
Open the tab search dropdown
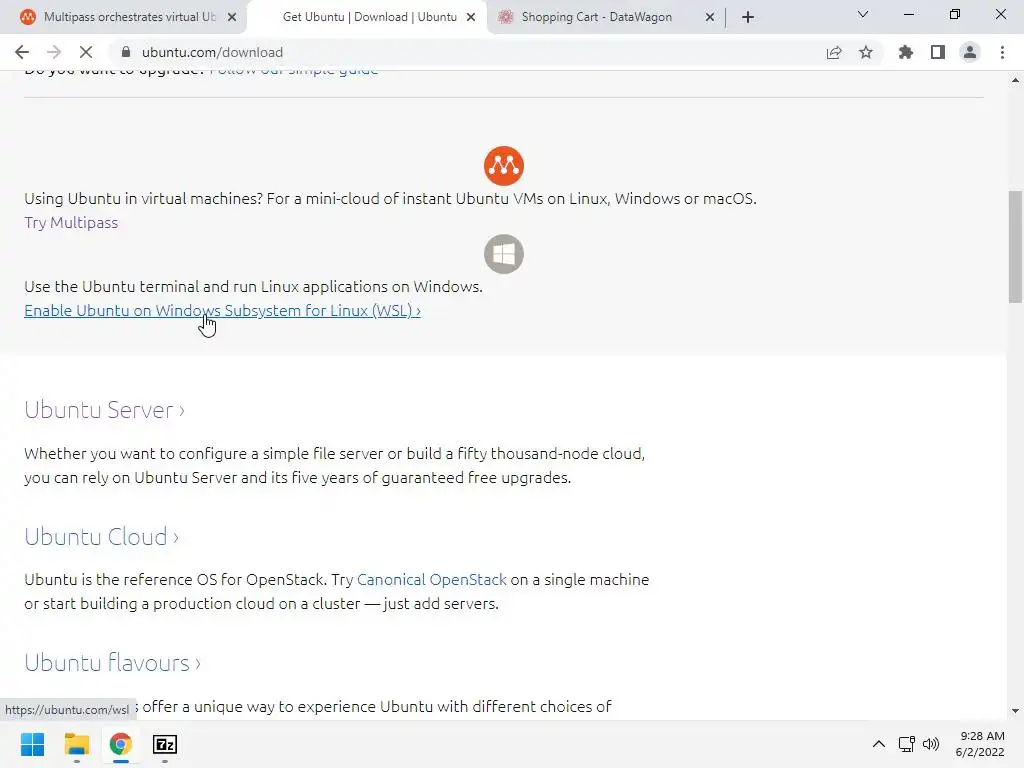(x=863, y=14)
